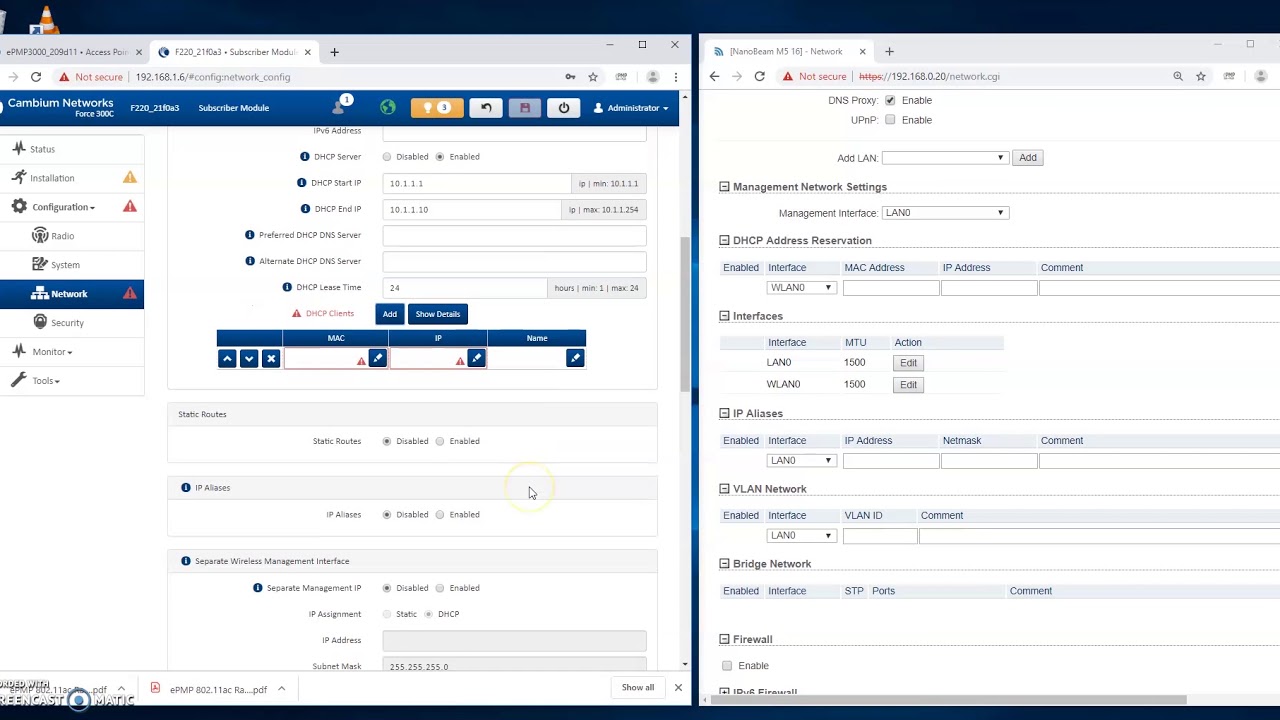Click the pencil edit icon in Name column
1280x720 pixels.
575,358
